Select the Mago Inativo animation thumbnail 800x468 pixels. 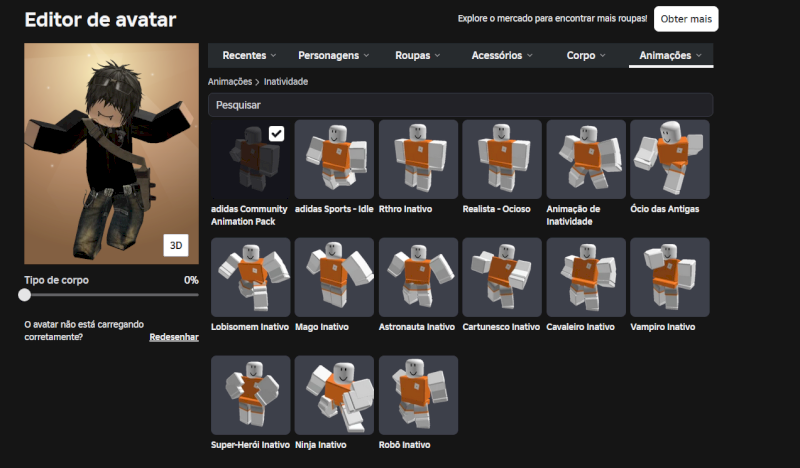pyautogui.click(x=334, y=277)
